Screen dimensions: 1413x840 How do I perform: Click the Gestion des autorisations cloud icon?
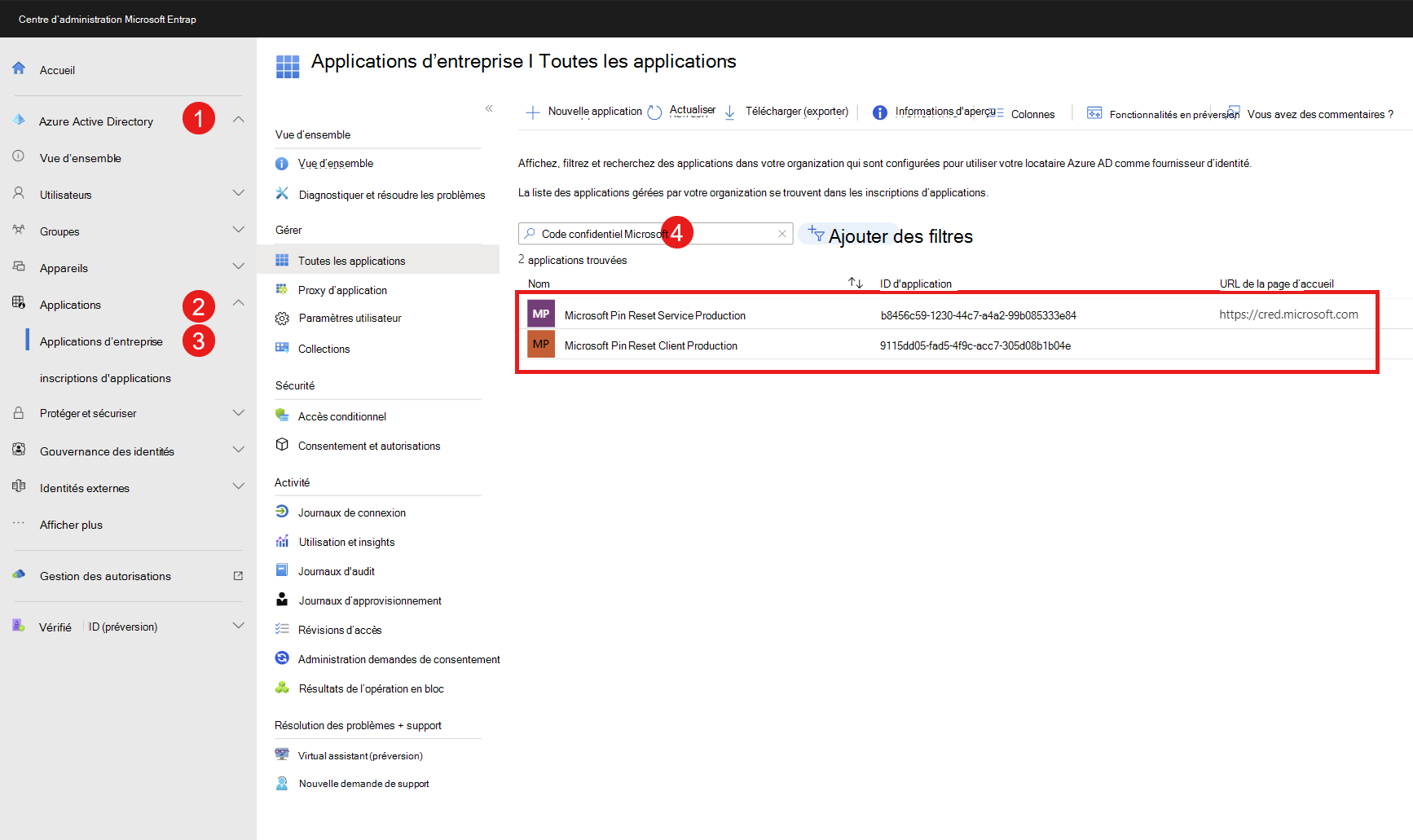pyautogui.click(x=19, y=574)
